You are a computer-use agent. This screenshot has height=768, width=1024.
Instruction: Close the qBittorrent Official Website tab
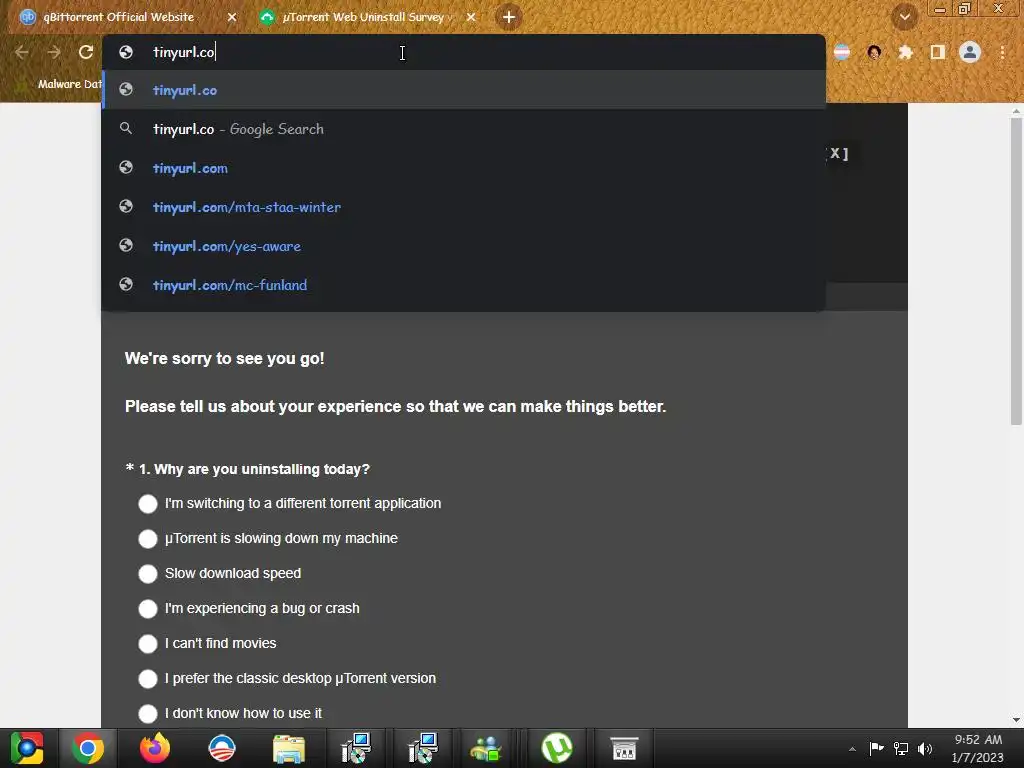[232, 17]
